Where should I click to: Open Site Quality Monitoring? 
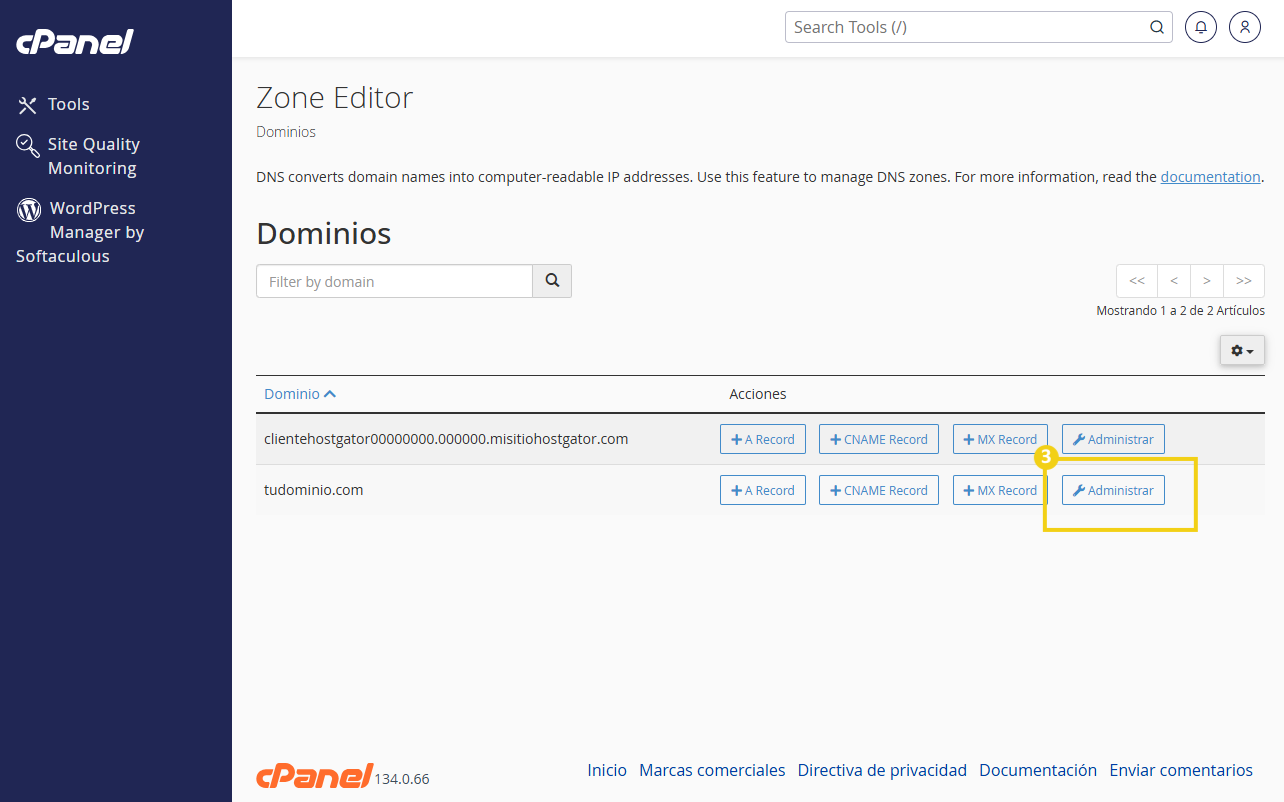(x=80, y=156)
